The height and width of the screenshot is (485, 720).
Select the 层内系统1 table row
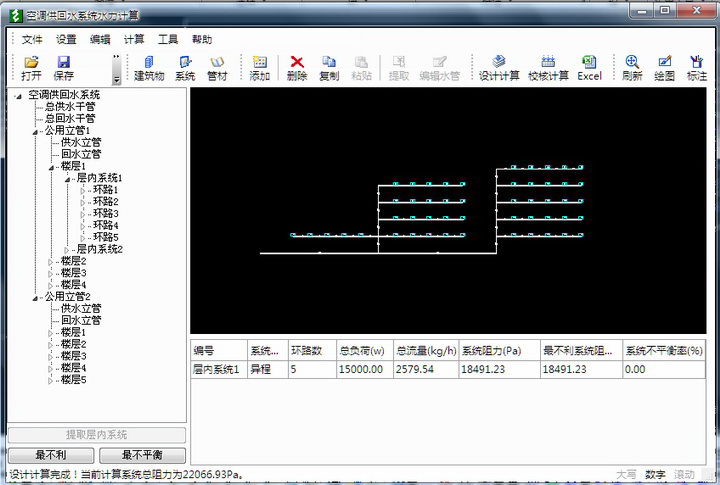click(x=216, y=369)
